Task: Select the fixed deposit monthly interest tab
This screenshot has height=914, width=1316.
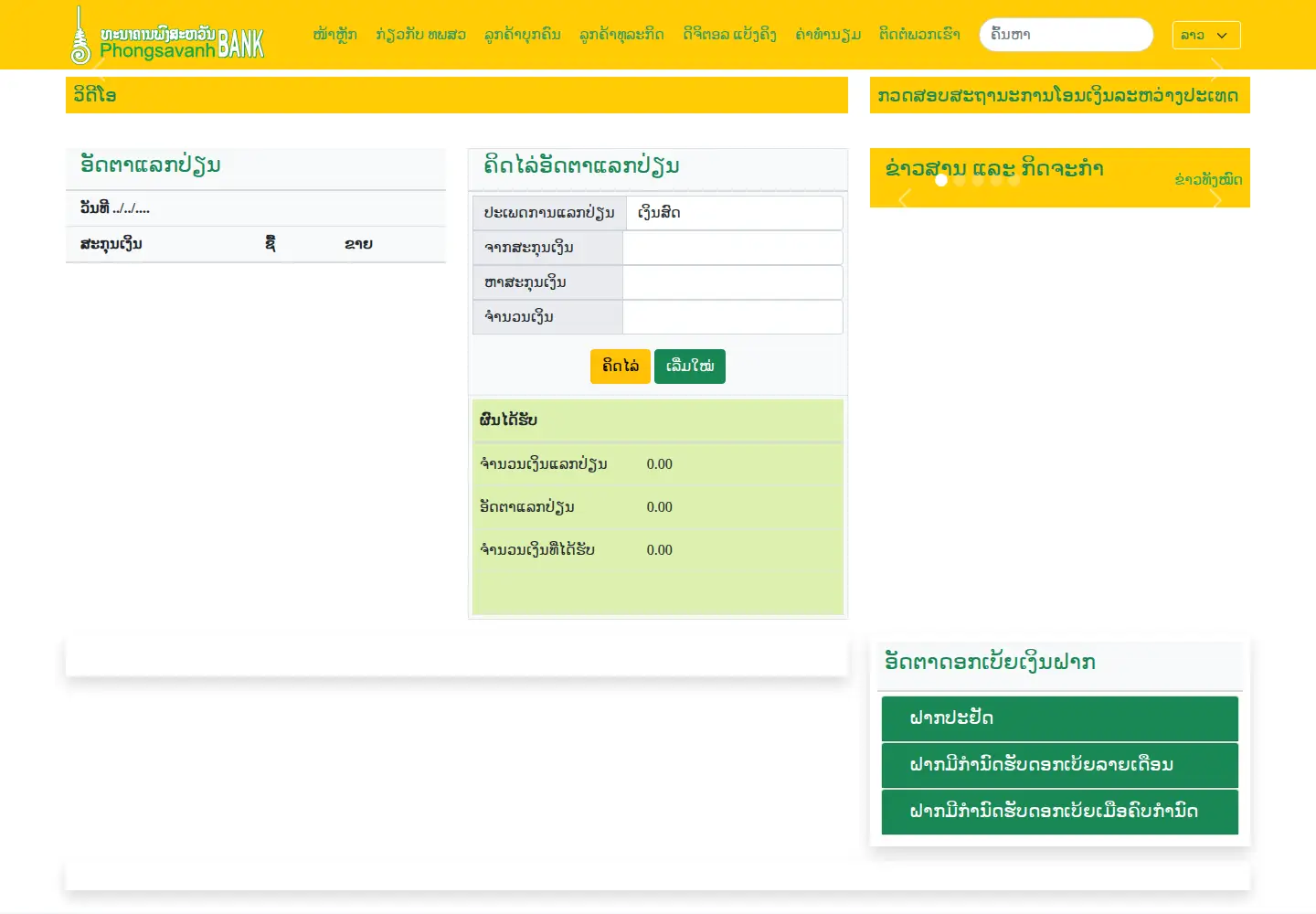Action: click(x=1060, y=765)
